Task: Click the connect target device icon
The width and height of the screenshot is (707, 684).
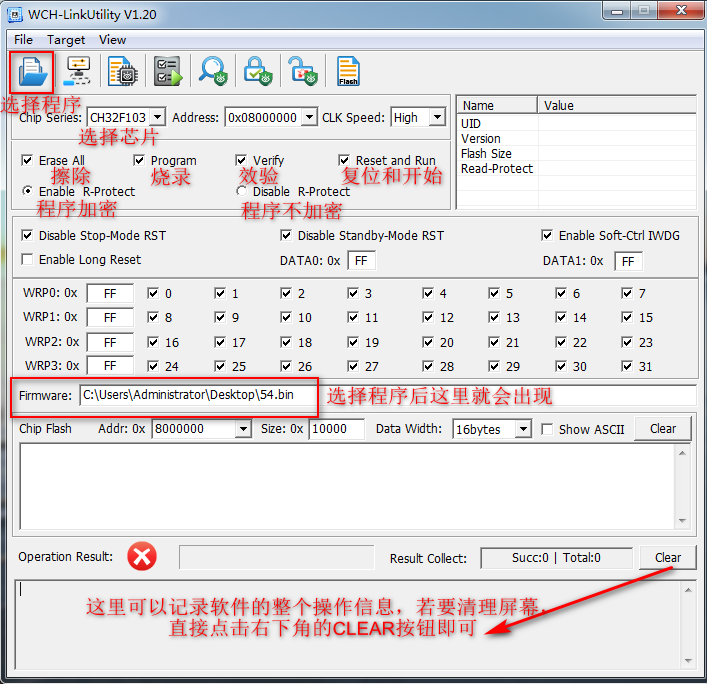Action: pos(77,71)
